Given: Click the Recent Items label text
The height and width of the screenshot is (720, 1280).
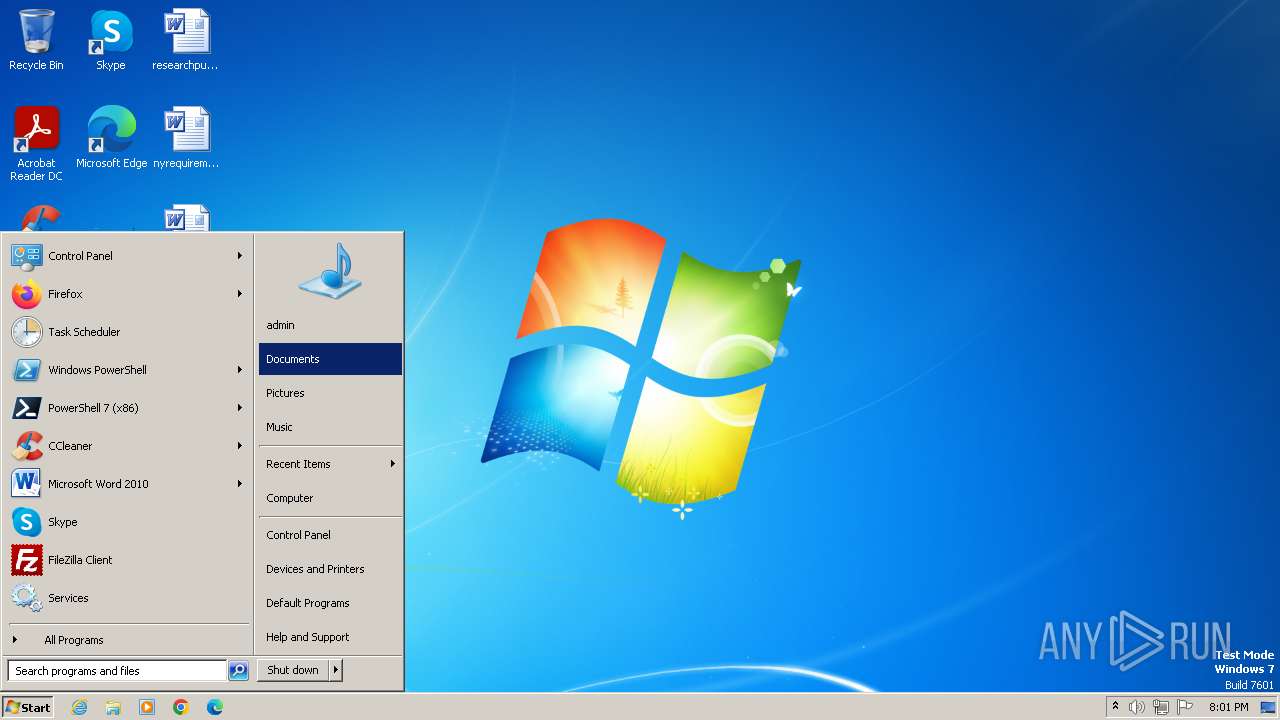Looking at the screenshot, I should [x=298, y=464].
